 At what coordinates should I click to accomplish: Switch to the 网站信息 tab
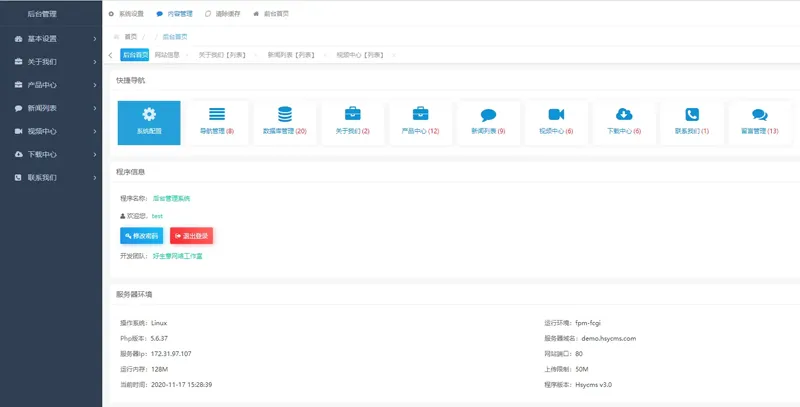(x=167, y=55)
